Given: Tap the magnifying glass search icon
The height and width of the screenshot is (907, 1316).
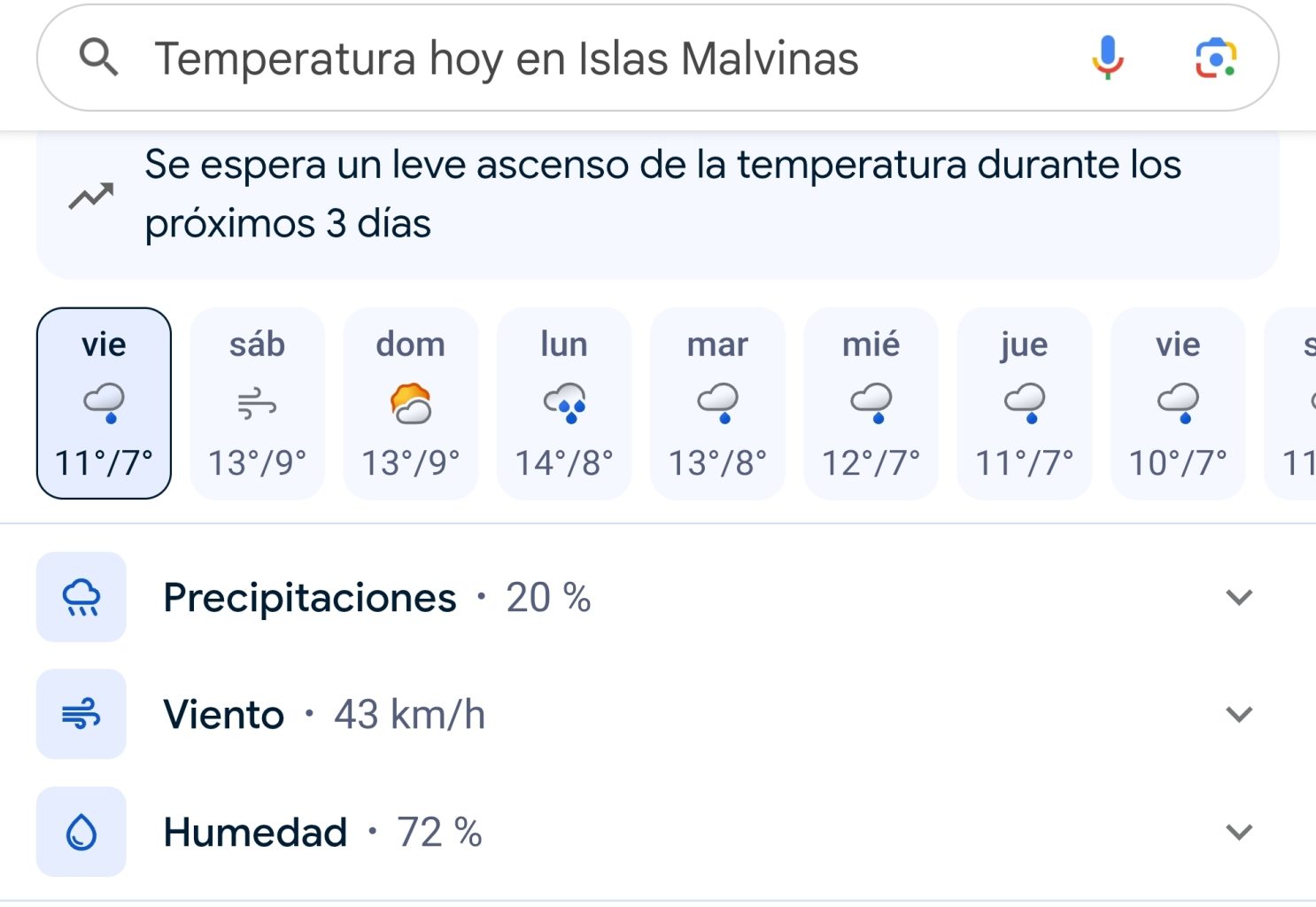Looking at the screenshot, I should pyautogui.click(x=98, y=58).
